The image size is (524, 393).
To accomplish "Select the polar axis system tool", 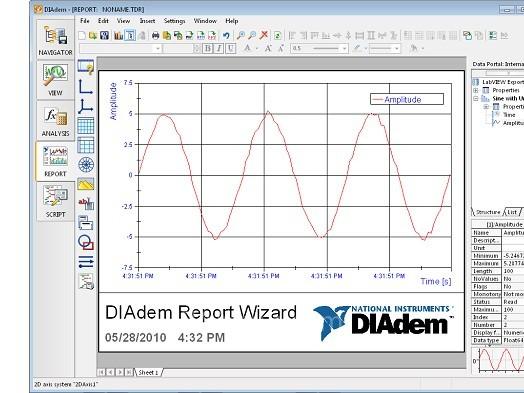I will (86, 164).
